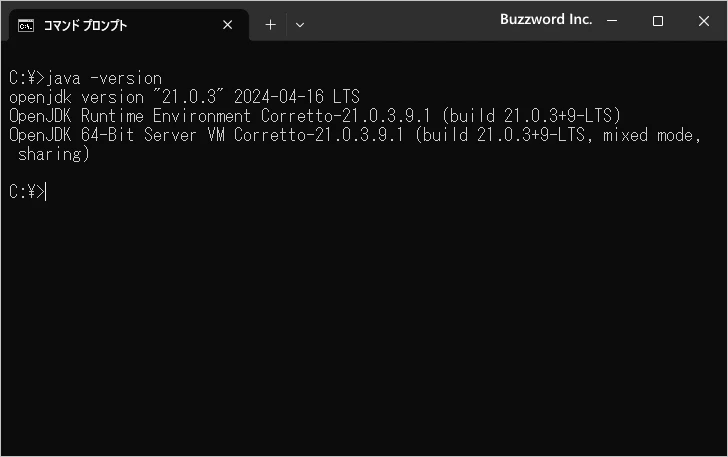Click the (build 21.0.3+9-LTS) text on Runtime line

coord(532,116)
